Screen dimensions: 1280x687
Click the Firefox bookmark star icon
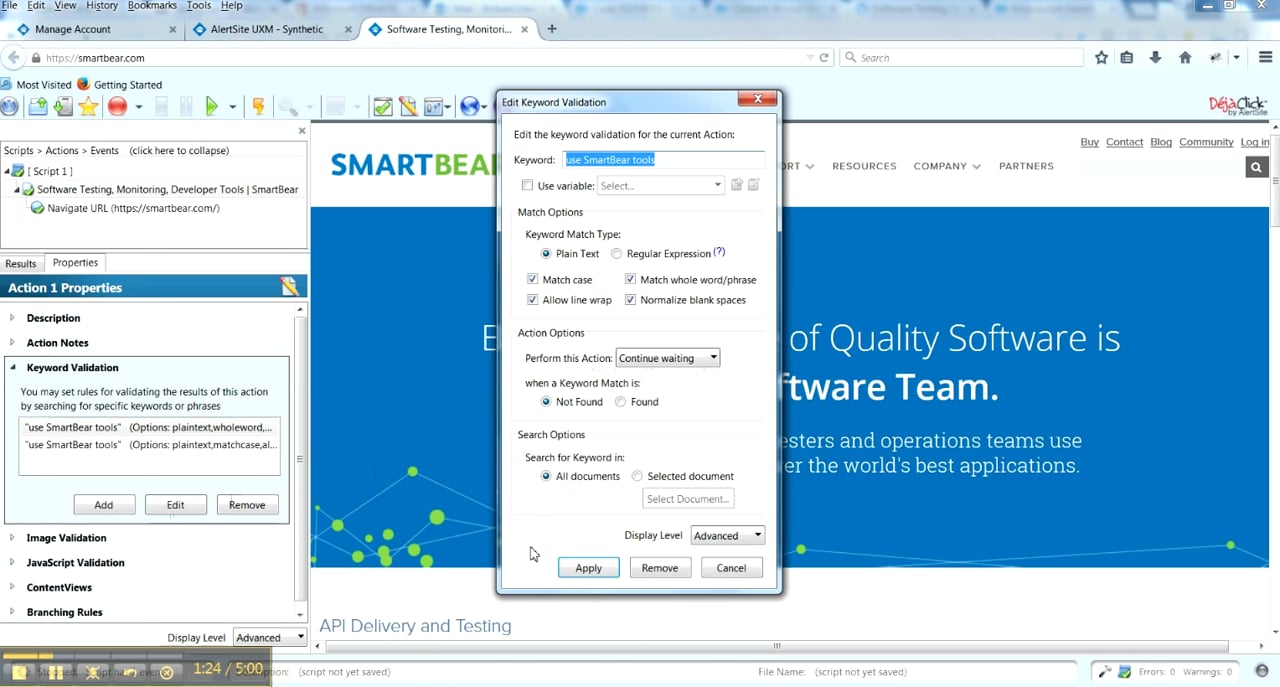(1101, 58)
